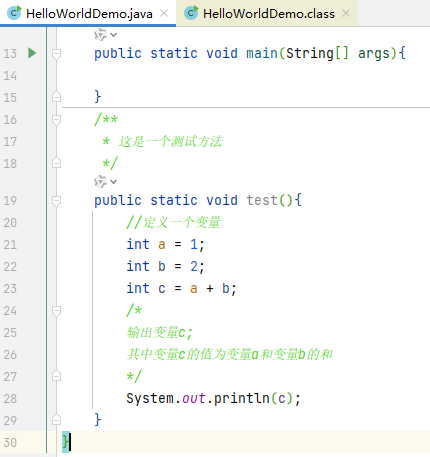Screen dimensions: 430x457
Task: Click the comment '//定义一个变量'
Action: [x=173, y=222]
